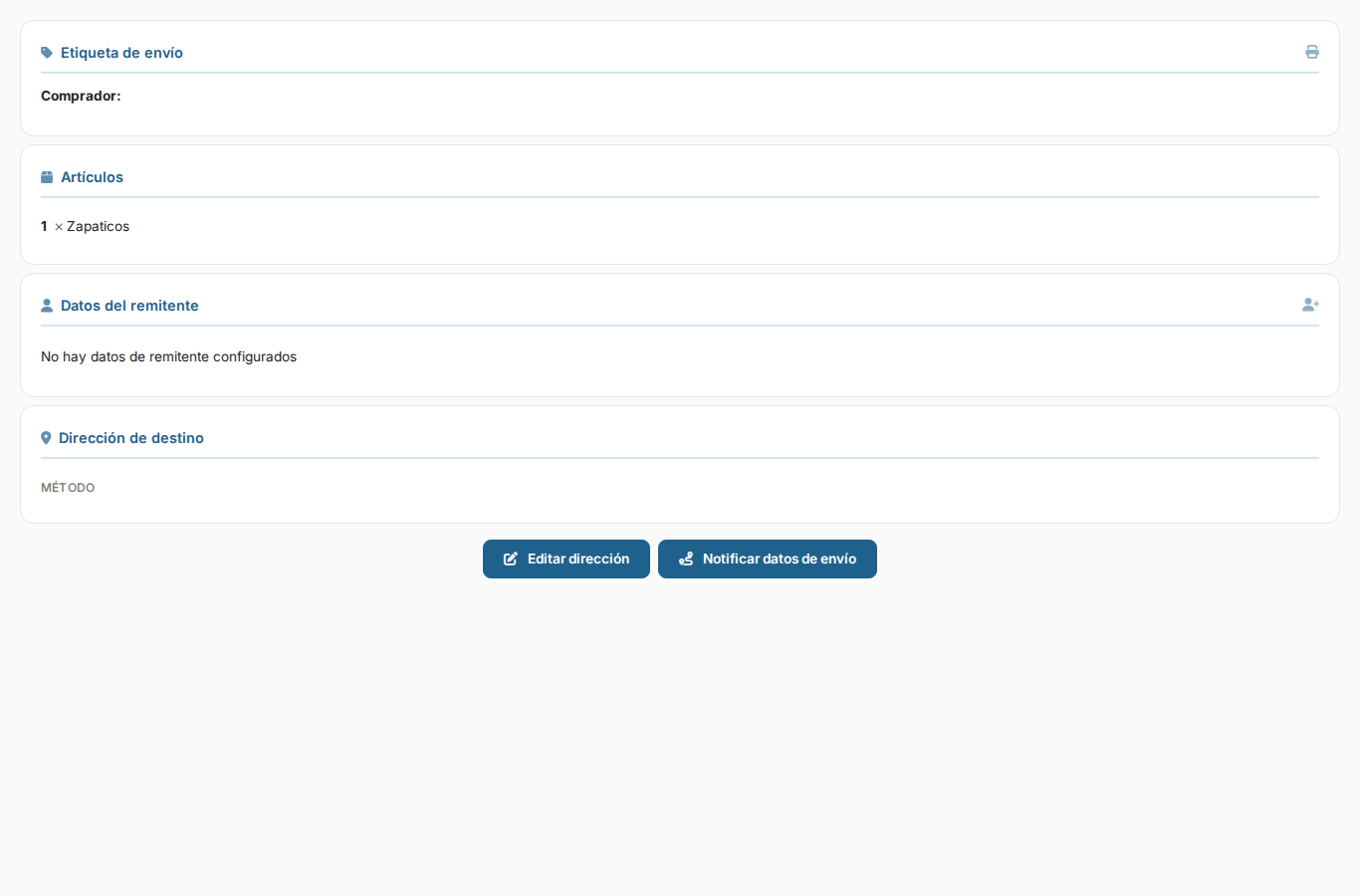Click the Comprador label
This screenshot has height=896, width=1360.
(81, 96)
